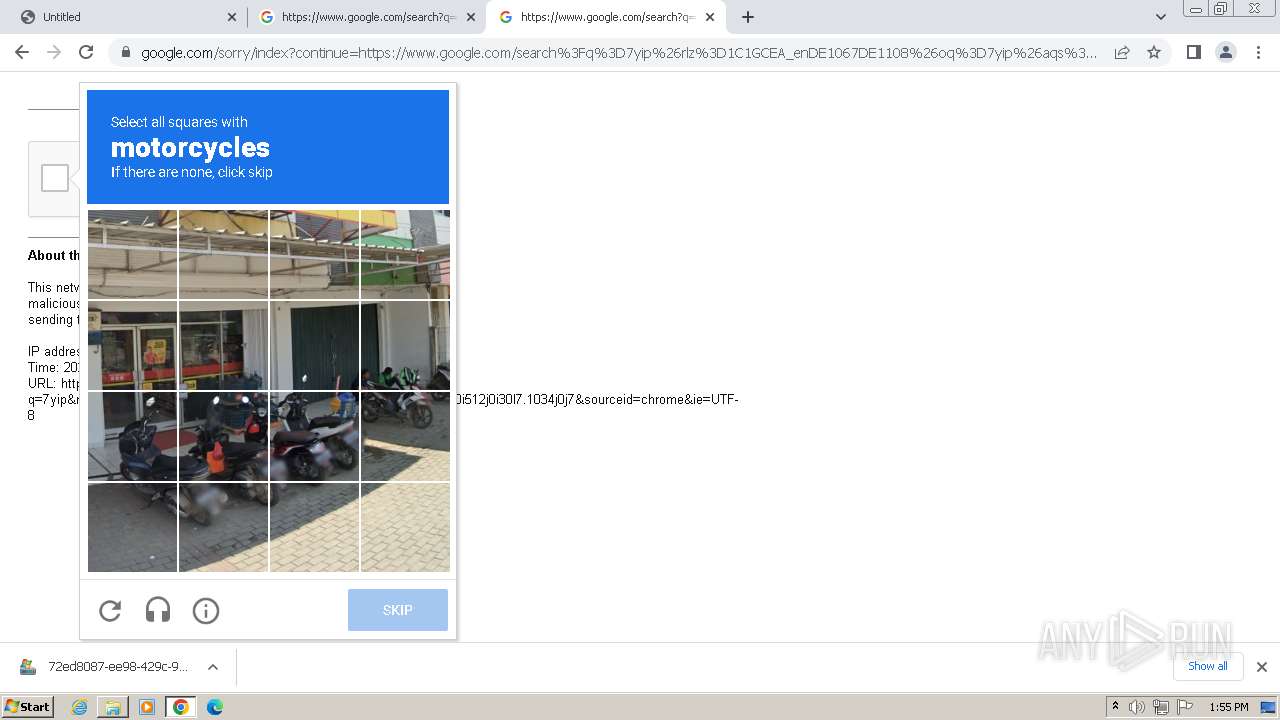Viewport: 1280px width, 720px height.
Task: Reload the captcha challenge
Action: (110, 610)
